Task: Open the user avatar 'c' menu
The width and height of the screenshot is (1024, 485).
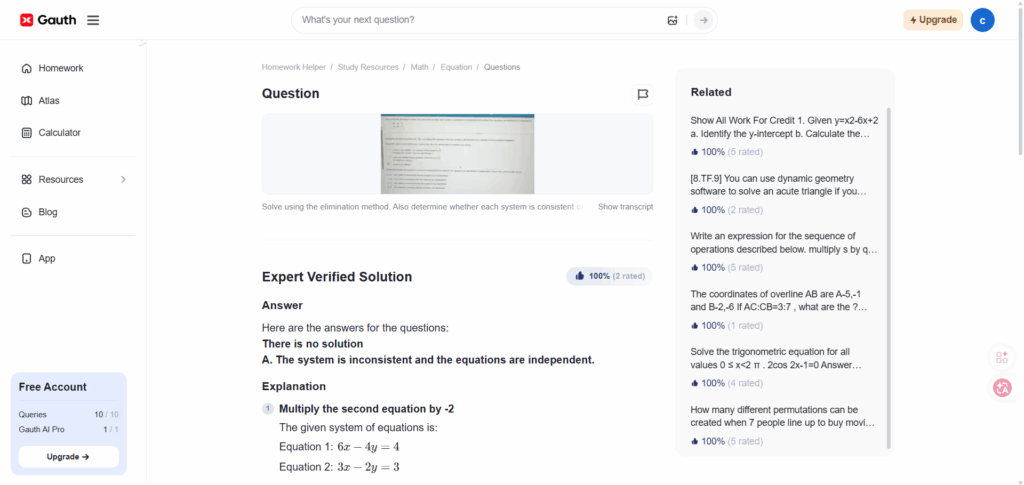Action: (x=982, y=20)
